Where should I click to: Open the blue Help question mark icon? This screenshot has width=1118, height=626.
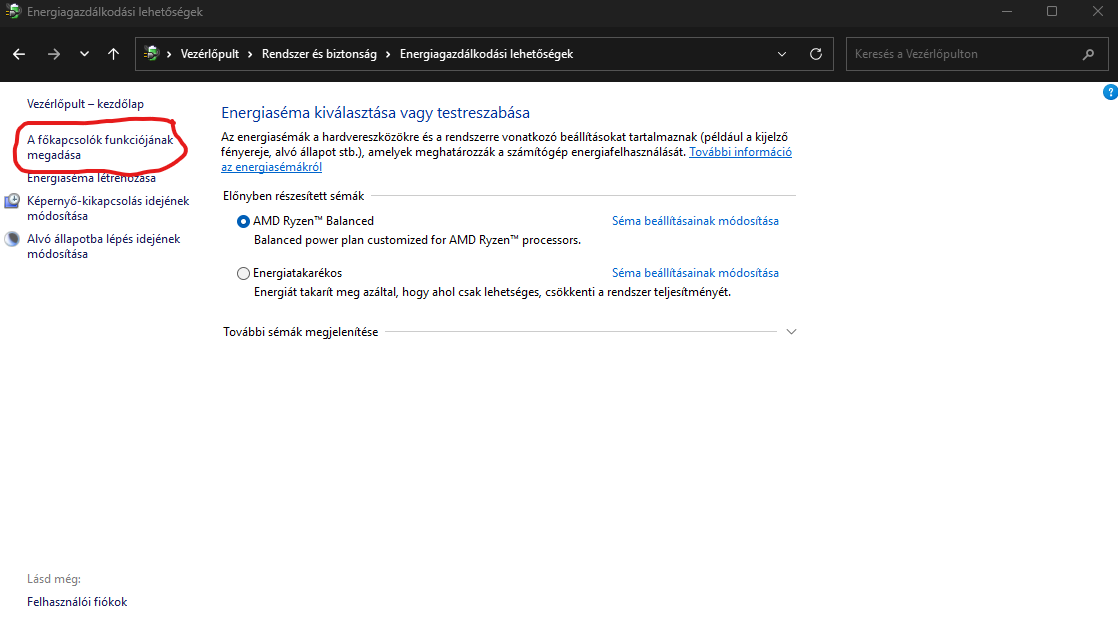point(1109,92)
